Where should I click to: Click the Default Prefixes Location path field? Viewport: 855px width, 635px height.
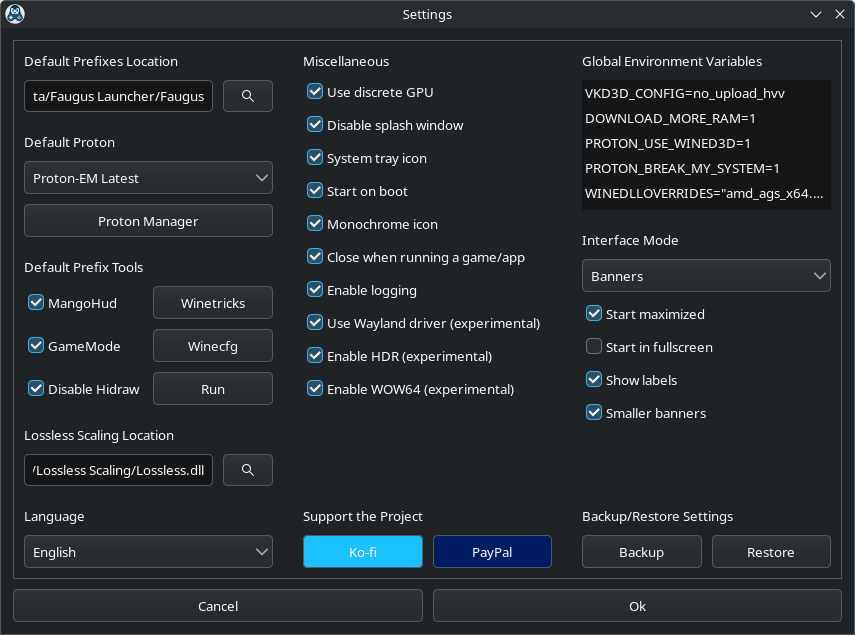[118, 96]
